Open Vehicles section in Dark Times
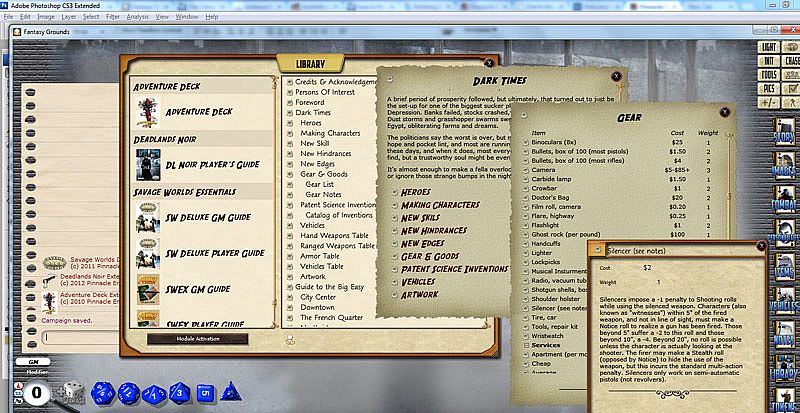This screenshot has height=413, width=800. point(418,282)
